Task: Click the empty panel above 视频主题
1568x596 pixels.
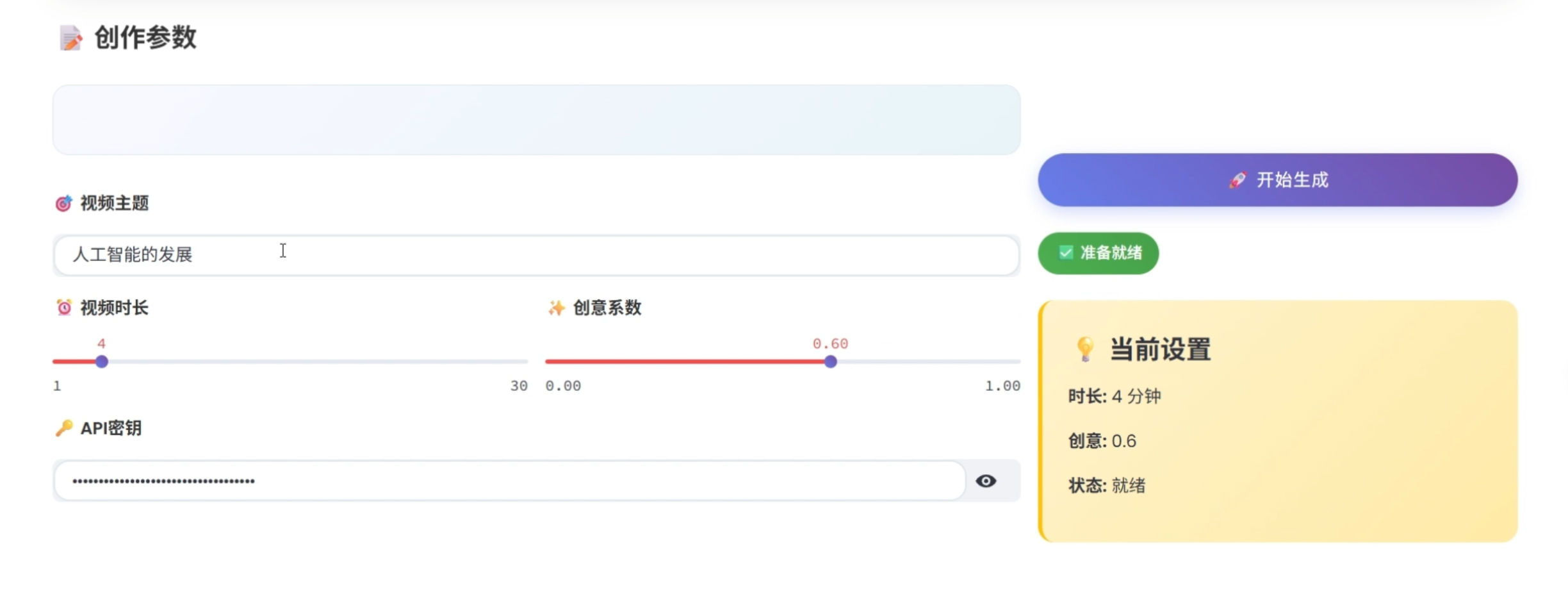Action: coord(537,119)
